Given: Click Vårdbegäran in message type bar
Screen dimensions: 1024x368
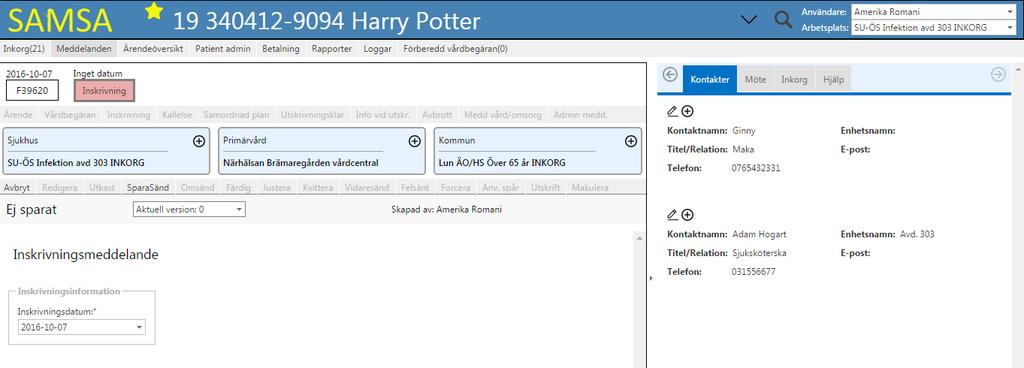Looking at the screenshot, I should click(70, 115).
